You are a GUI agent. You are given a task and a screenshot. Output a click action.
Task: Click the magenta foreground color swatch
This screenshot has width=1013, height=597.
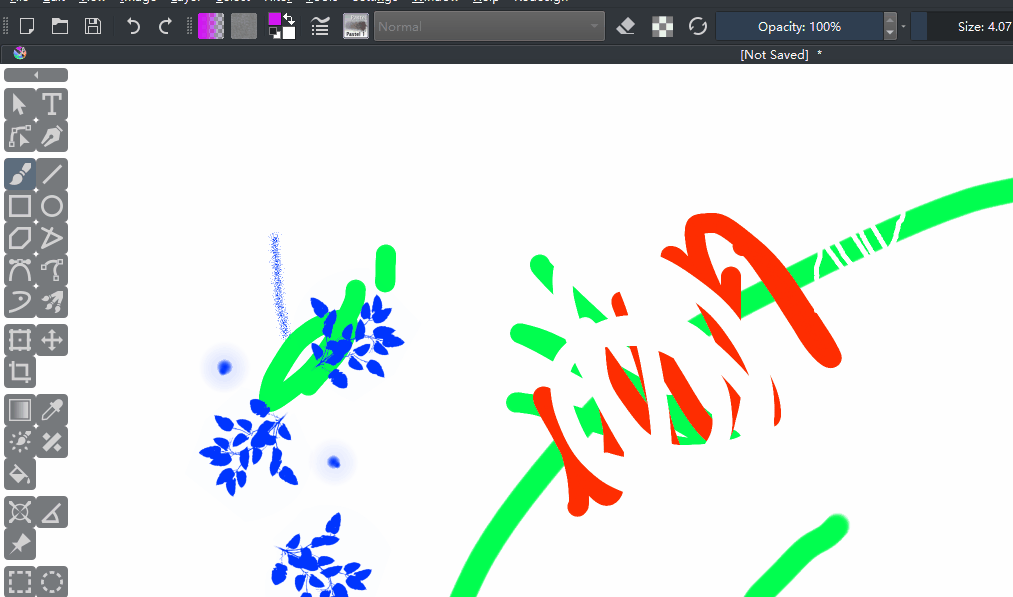click(x=275, y=19)
